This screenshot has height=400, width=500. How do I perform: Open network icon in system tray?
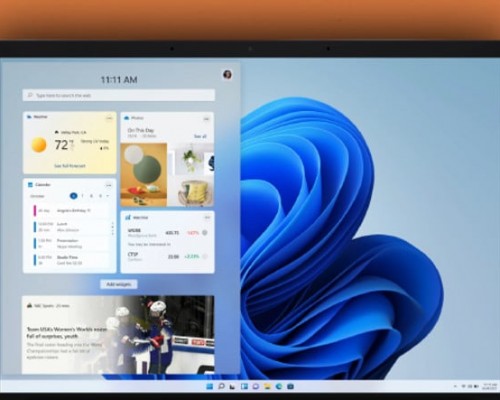click(x=463, y=386)
